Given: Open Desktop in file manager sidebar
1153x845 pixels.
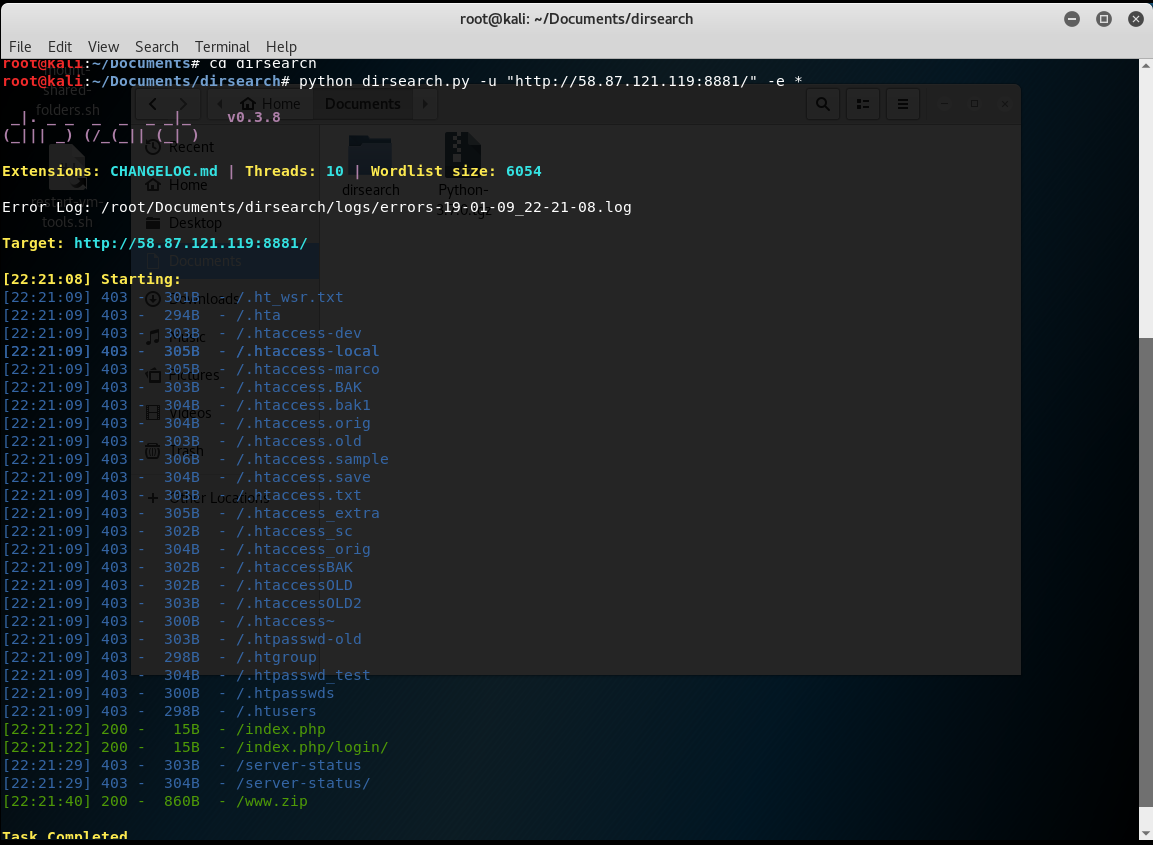Looking at the screenshot, I should (x=225, y=223).
